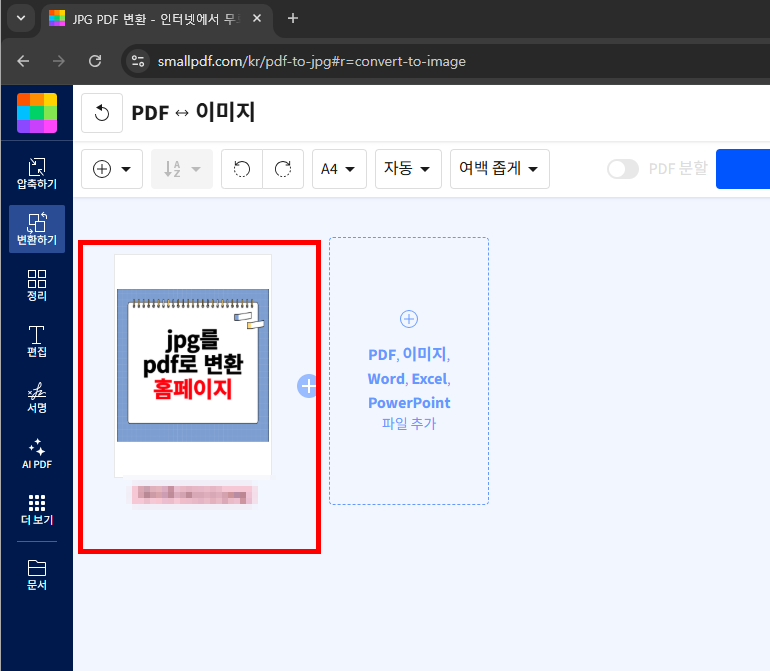Open the 정리 organize tool
770x671 pixels.
[37, 285]
